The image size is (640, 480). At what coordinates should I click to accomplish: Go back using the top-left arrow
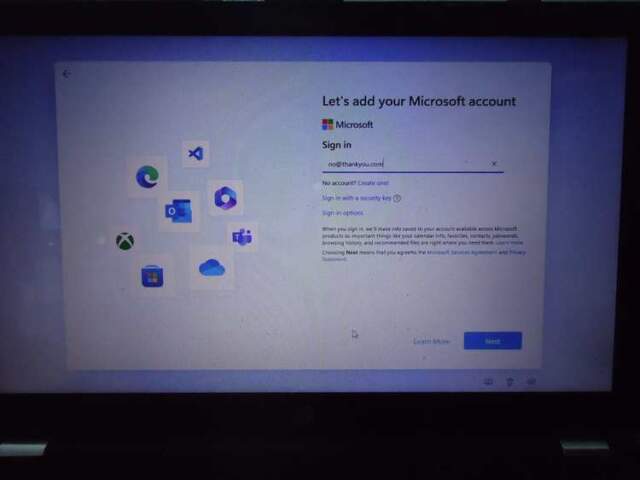67,73
